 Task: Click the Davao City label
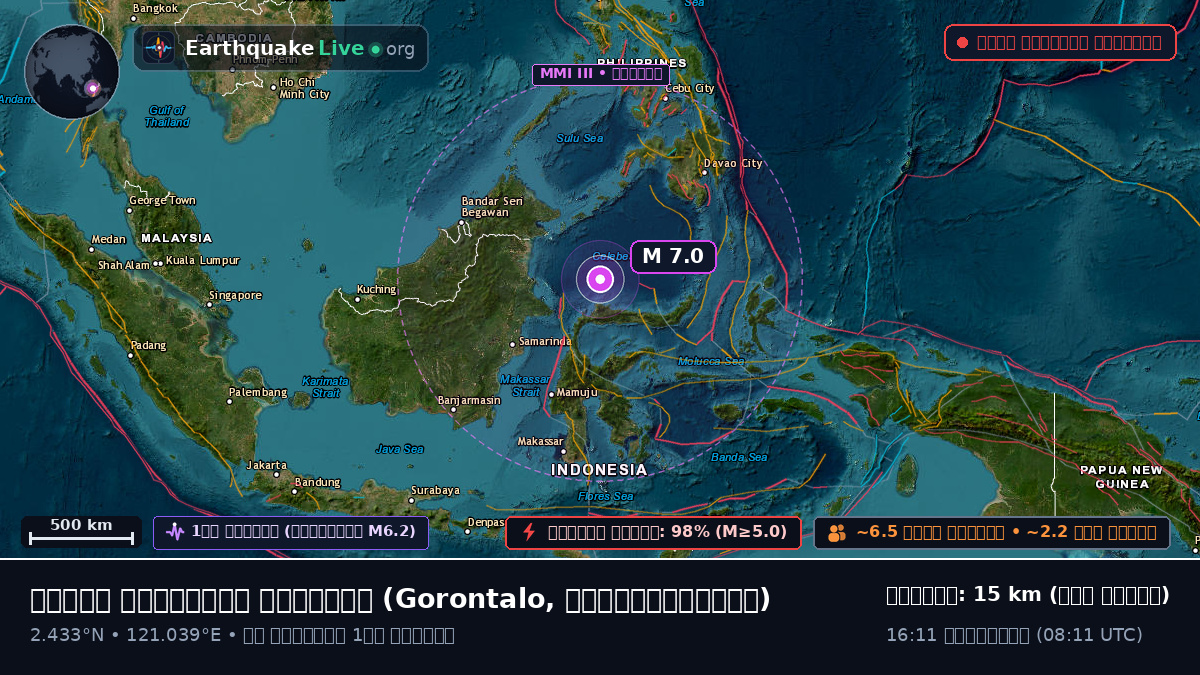[x=733, y=164]
